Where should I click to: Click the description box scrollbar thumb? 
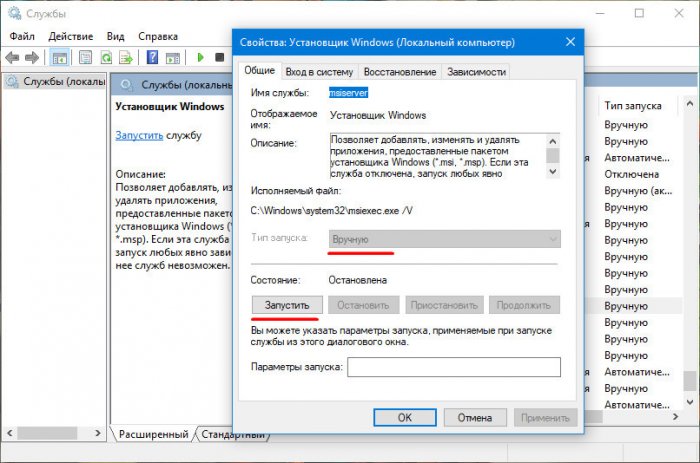[553, 155]
